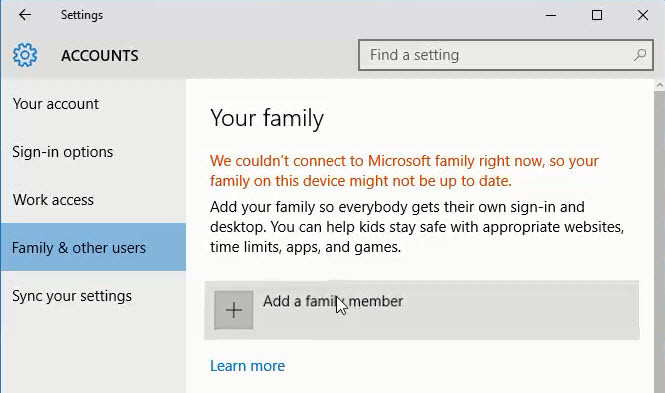665x393 pixels.
Task: Maximize the Settings window
Action: tap(597, 15)
